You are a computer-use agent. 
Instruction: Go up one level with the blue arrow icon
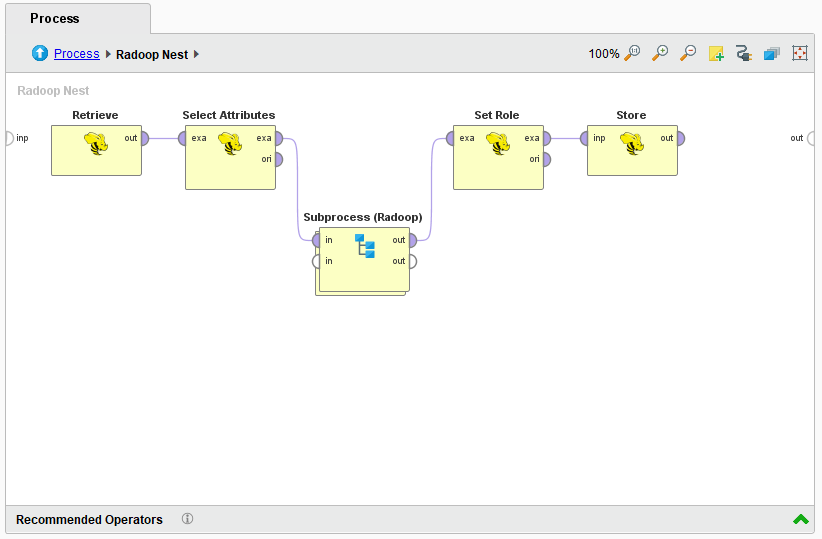(x=40, y=53)
